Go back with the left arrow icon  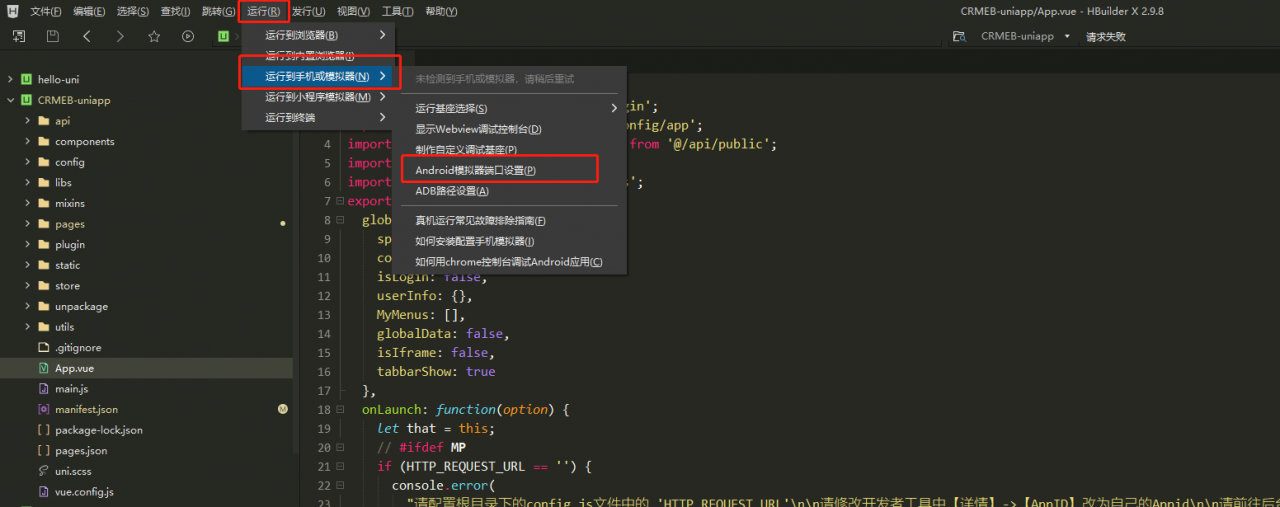(x=87, y=36)
